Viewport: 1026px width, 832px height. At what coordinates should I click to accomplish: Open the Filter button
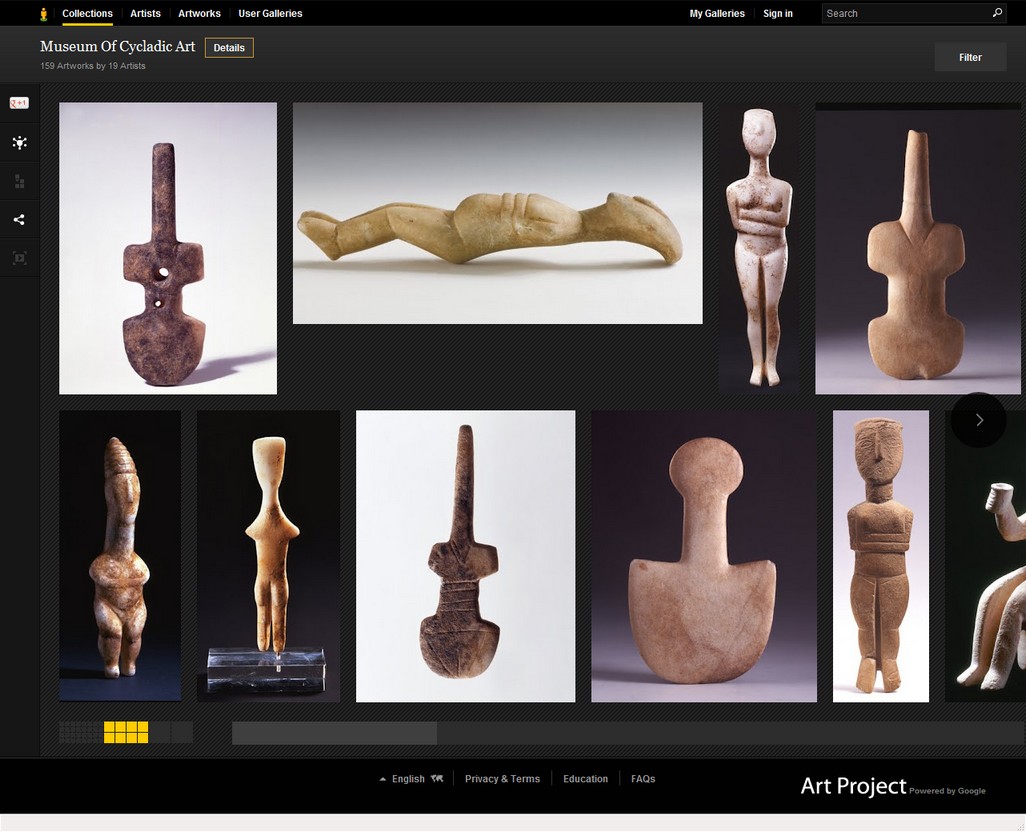click(x=970, y=57)
